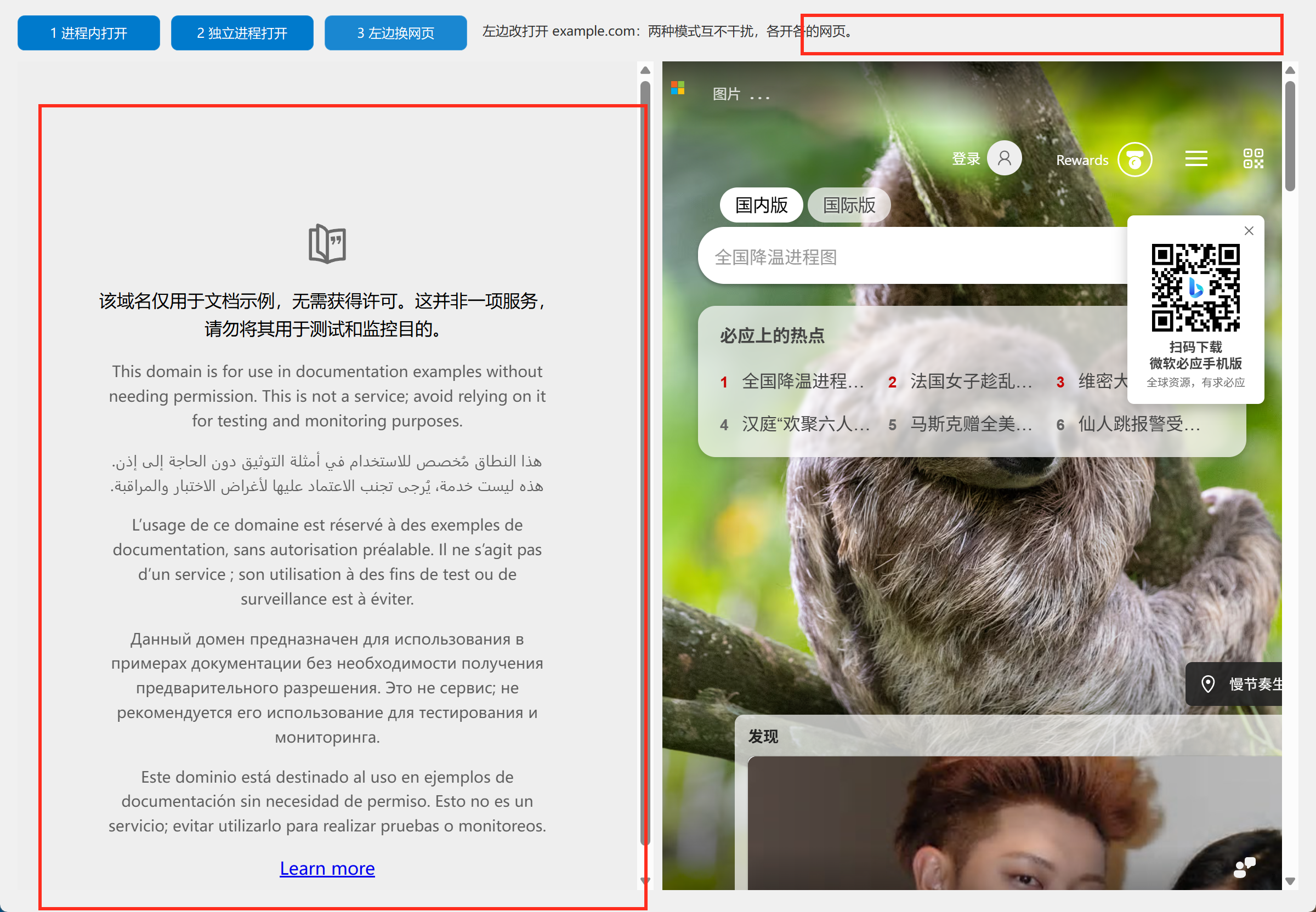Click the 发现 section news thumbnail

(1015, 823)
